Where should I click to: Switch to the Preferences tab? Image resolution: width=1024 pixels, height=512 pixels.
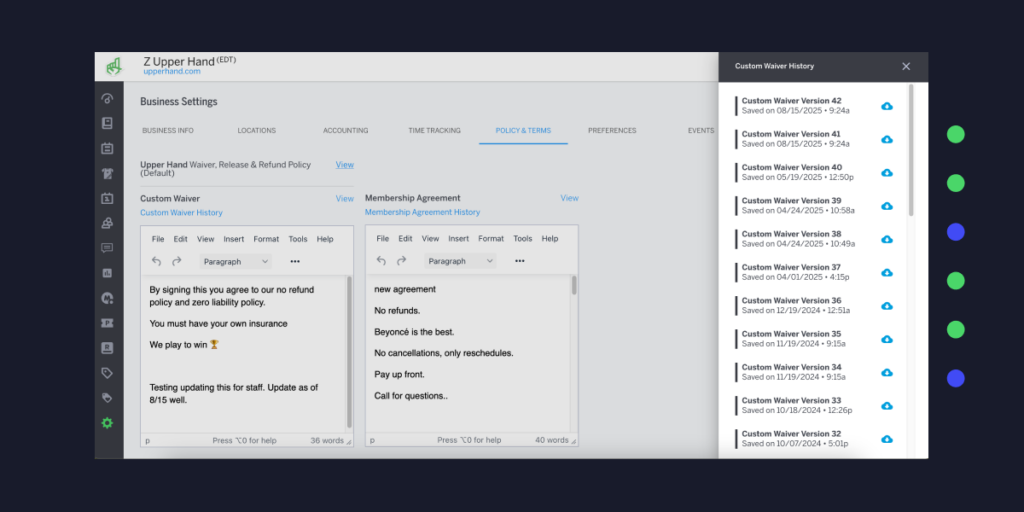click(612, 131)
